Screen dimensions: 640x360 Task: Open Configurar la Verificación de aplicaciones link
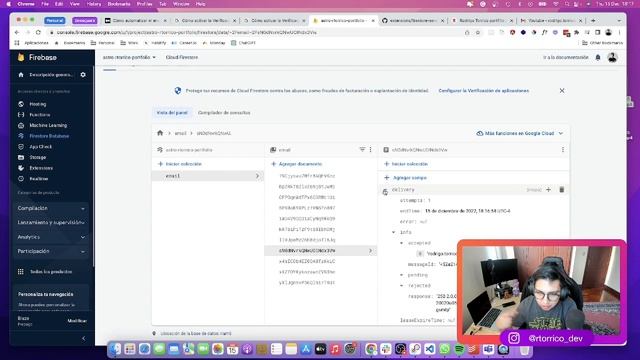point(484,91)
